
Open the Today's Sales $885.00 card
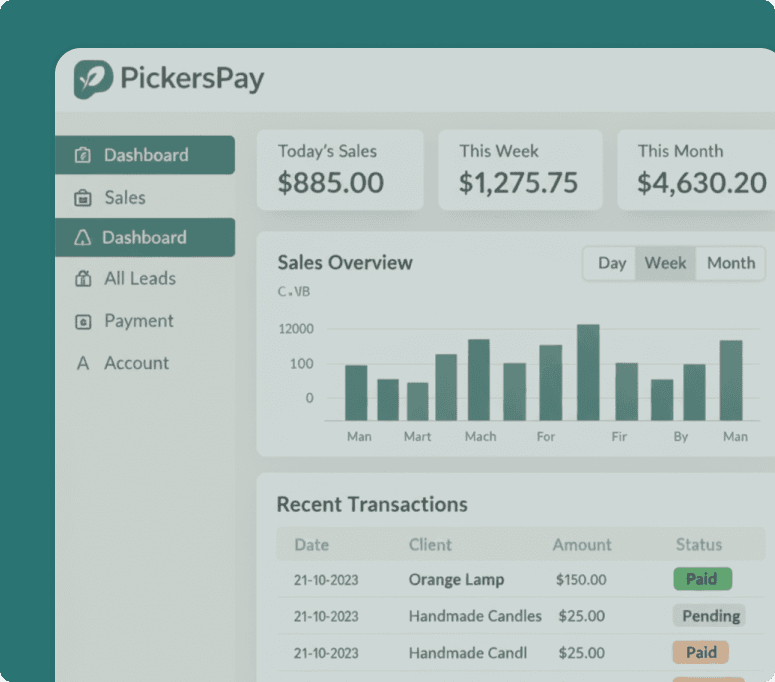coord(340,170)
